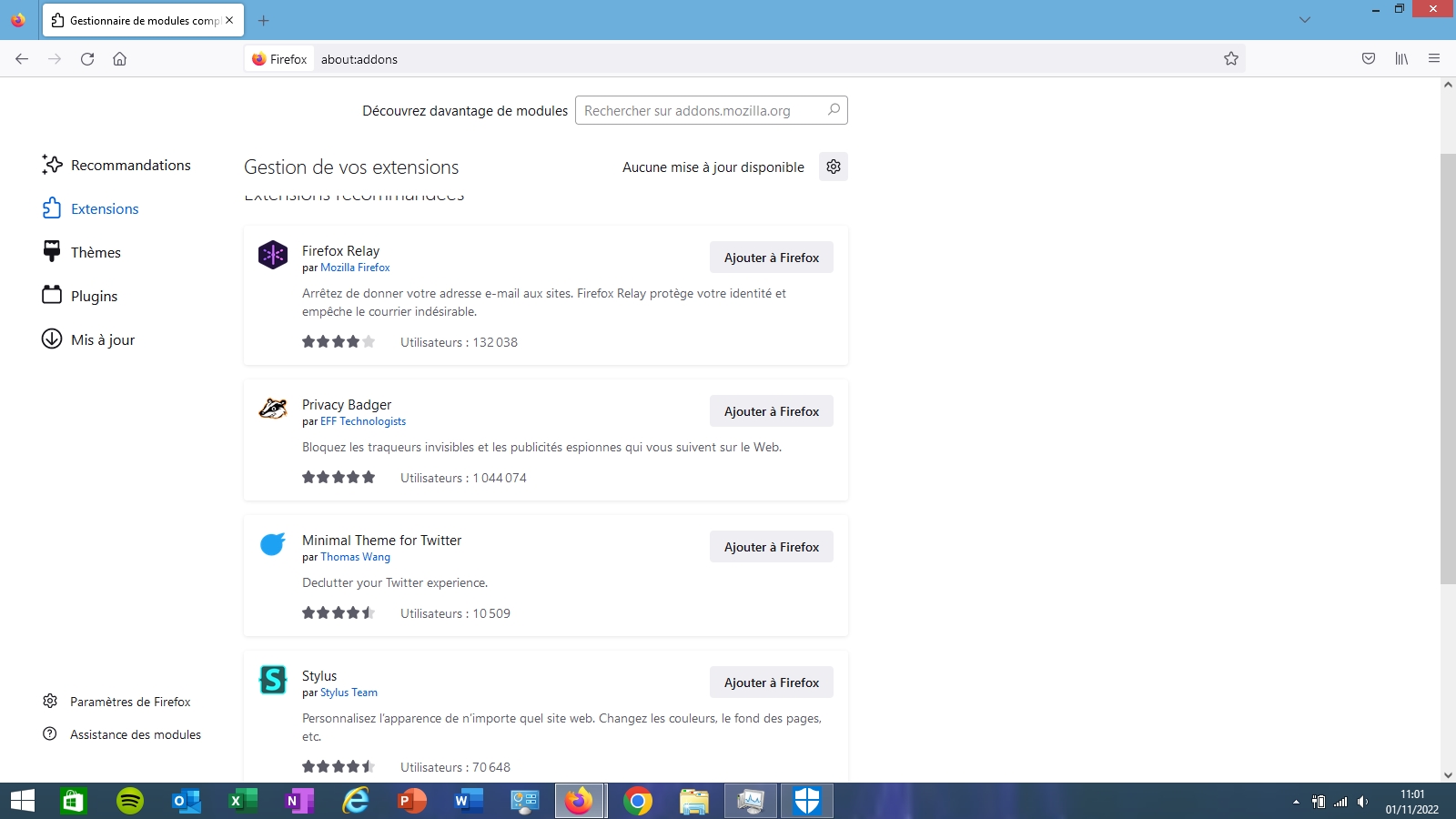Open Excel from the taskbar

[242, 801]
